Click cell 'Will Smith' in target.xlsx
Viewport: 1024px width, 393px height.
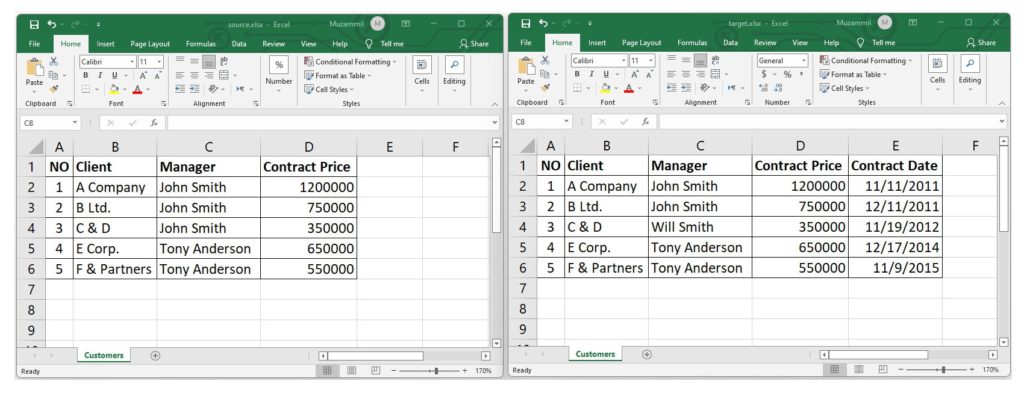(700, 227)
